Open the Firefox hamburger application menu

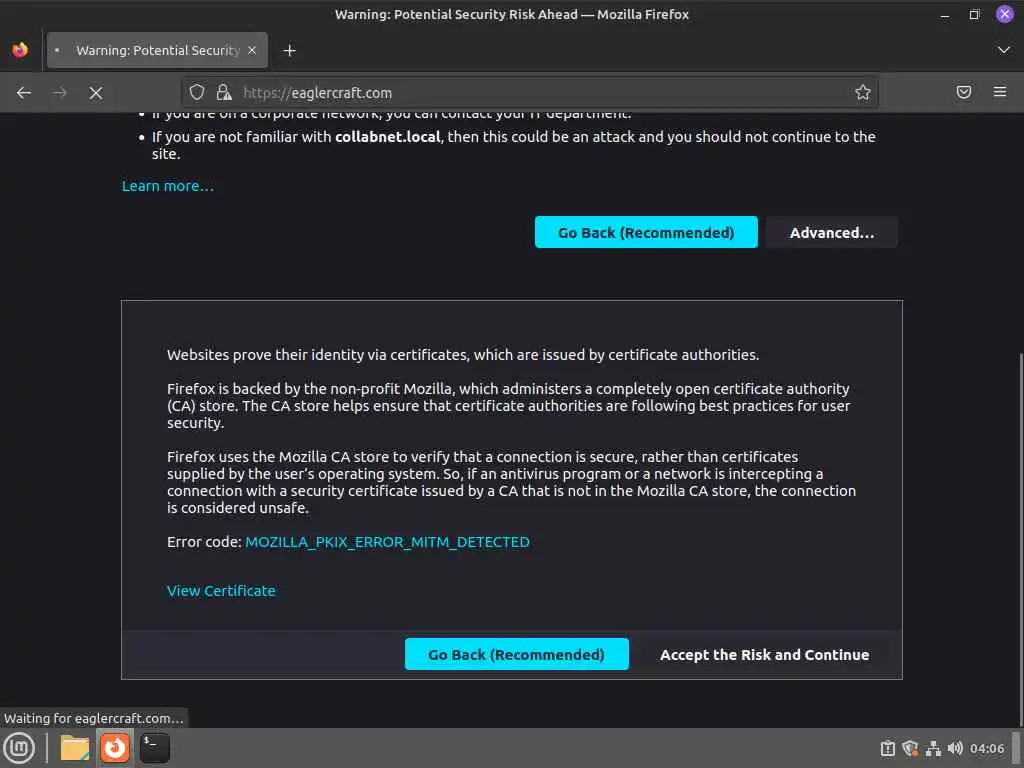pos(1000,92)
